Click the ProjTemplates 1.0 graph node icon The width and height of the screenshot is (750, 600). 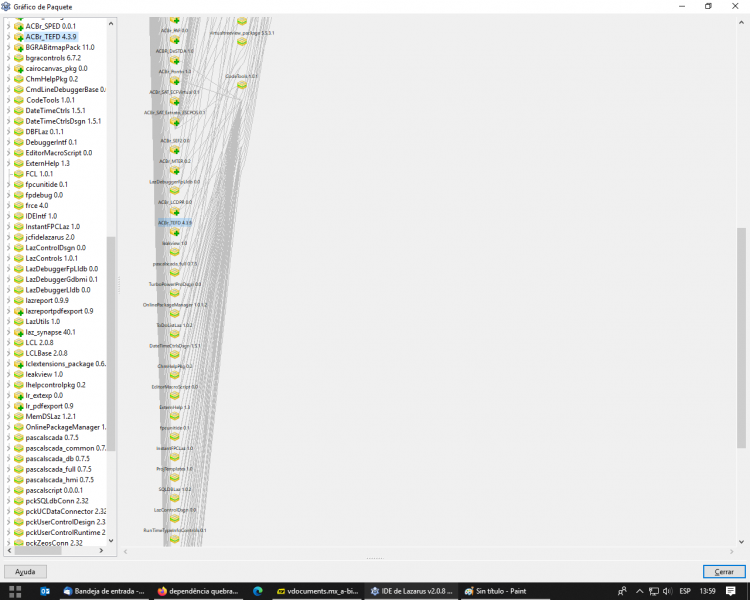coord(175,478)
